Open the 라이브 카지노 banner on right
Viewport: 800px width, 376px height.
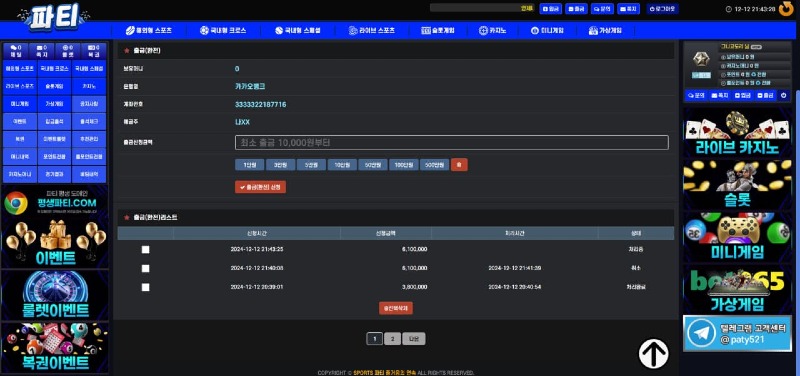pyautogui.click(x=737, y=133)
